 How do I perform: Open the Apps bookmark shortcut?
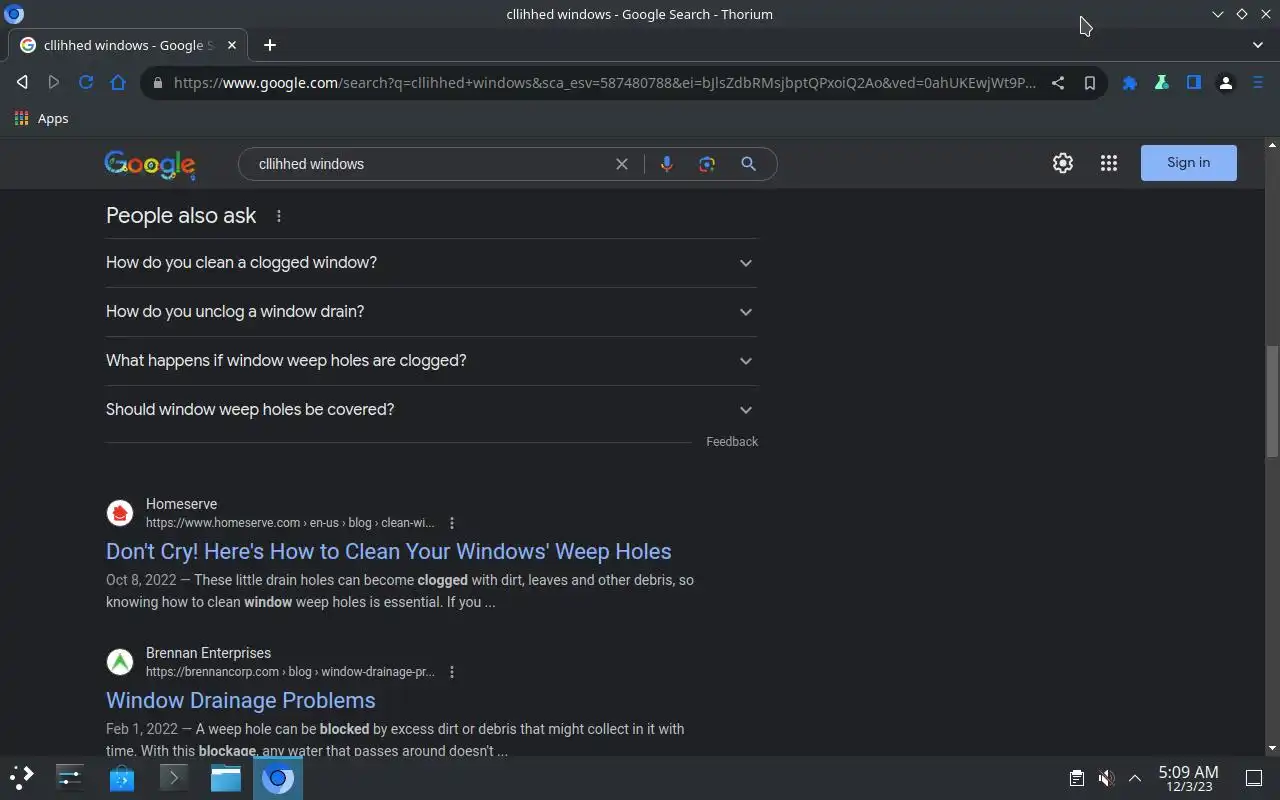[42, 118]
